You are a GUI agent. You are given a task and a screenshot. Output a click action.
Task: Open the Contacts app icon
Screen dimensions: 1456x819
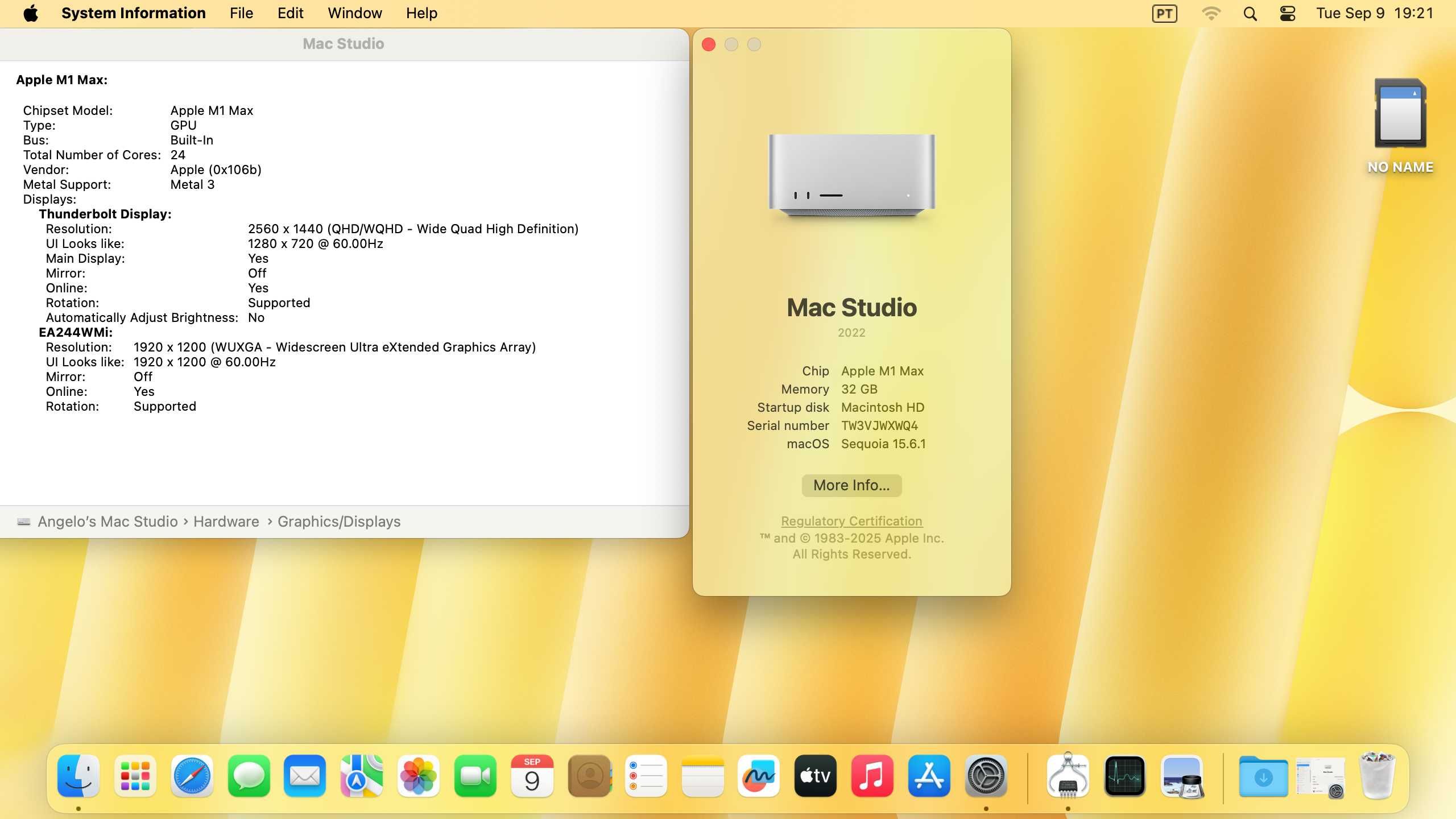coord(589,776)
